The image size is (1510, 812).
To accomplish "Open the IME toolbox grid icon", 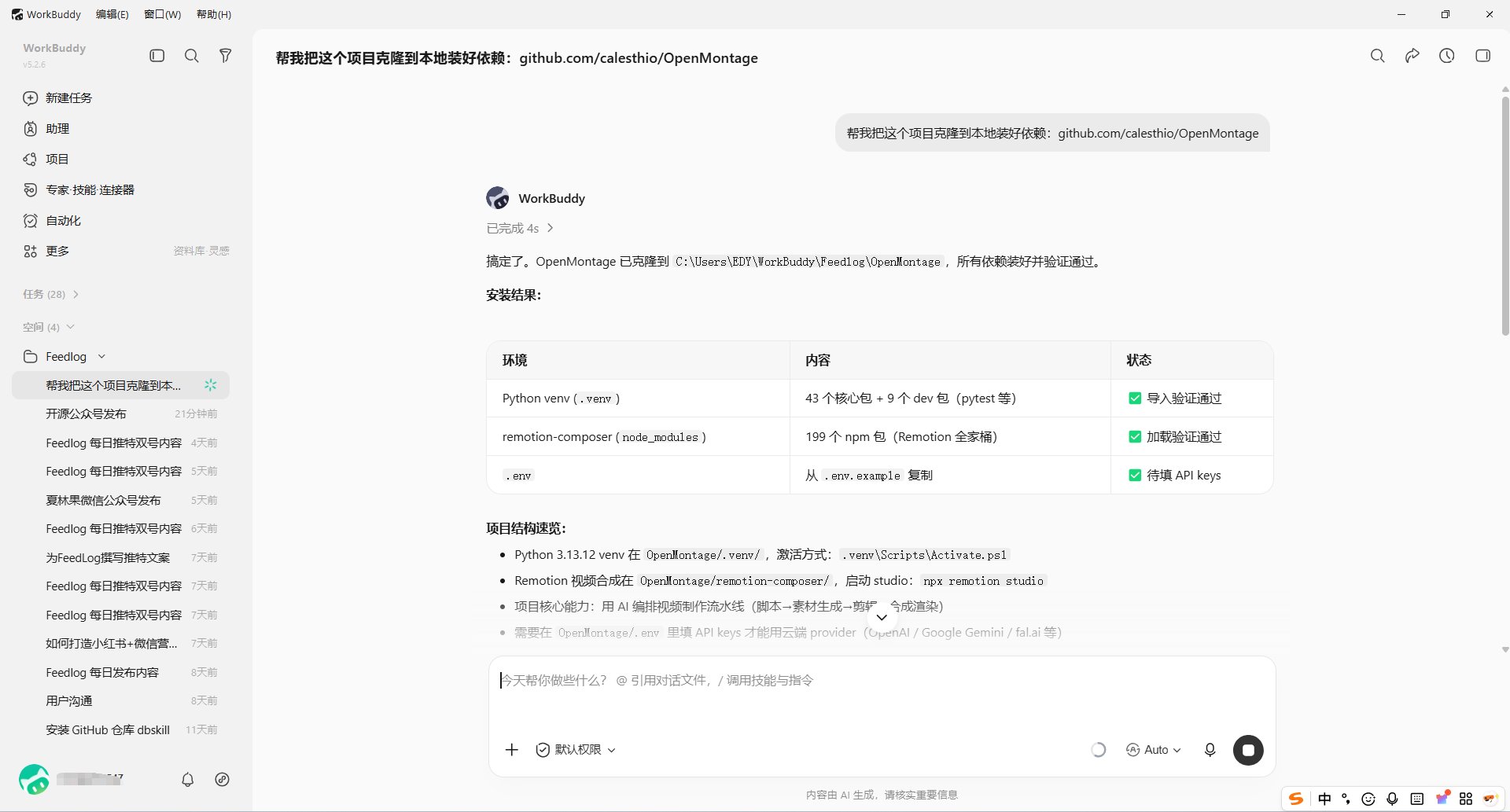I will click(1466, 799).
